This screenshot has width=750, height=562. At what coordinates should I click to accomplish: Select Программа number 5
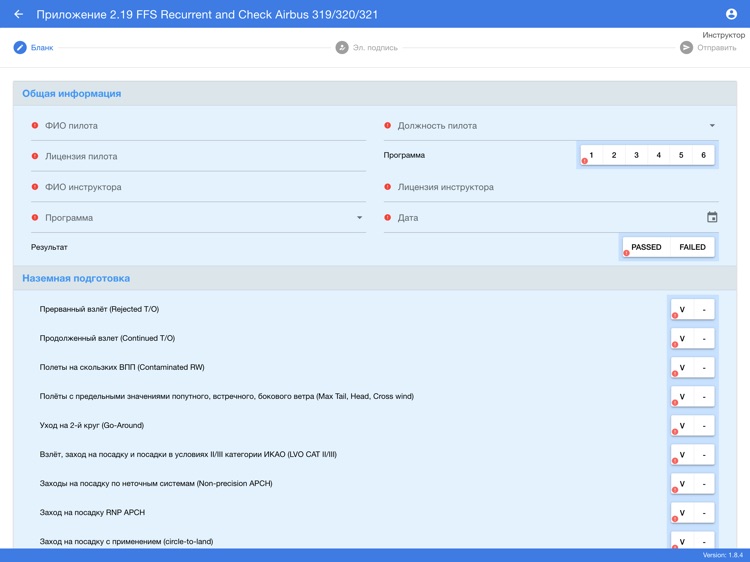point(681,155)
